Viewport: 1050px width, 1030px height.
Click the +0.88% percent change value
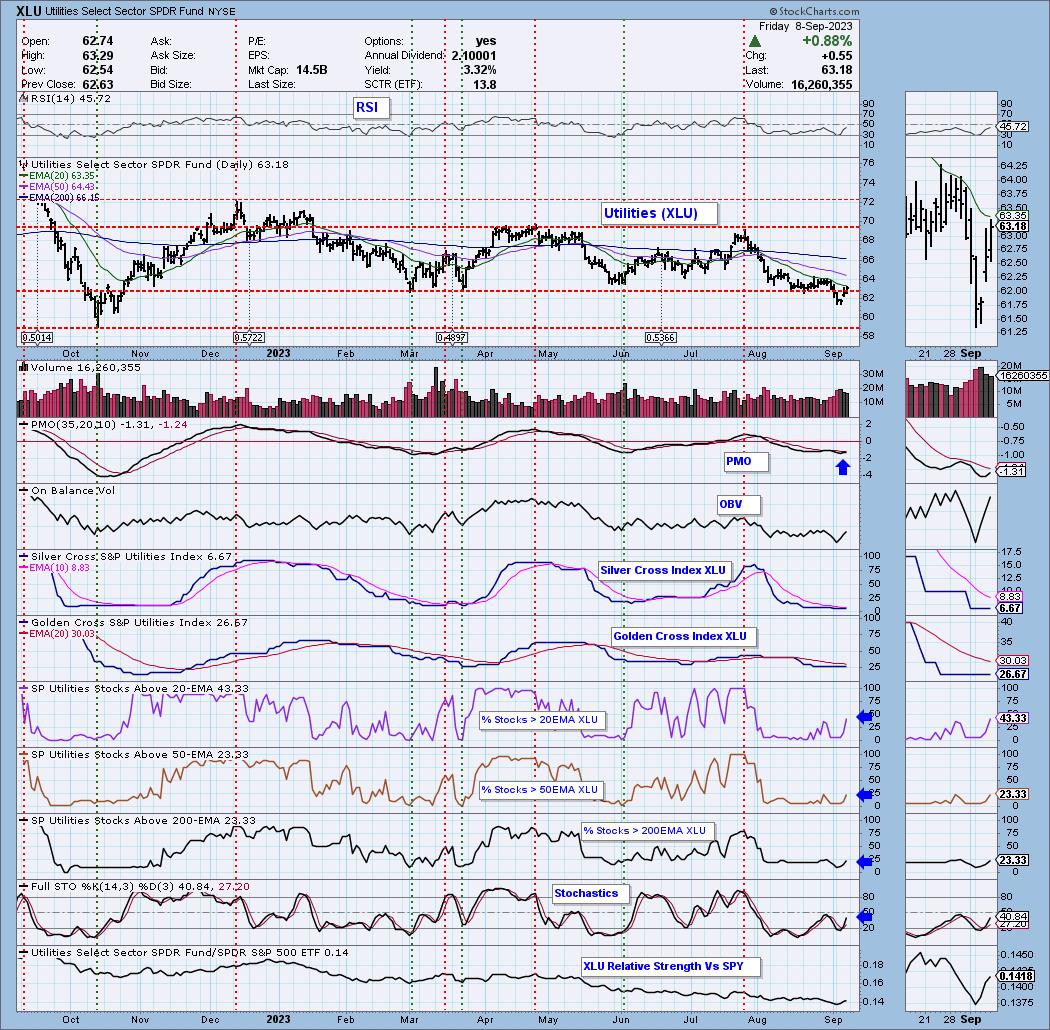coord(827,41)
